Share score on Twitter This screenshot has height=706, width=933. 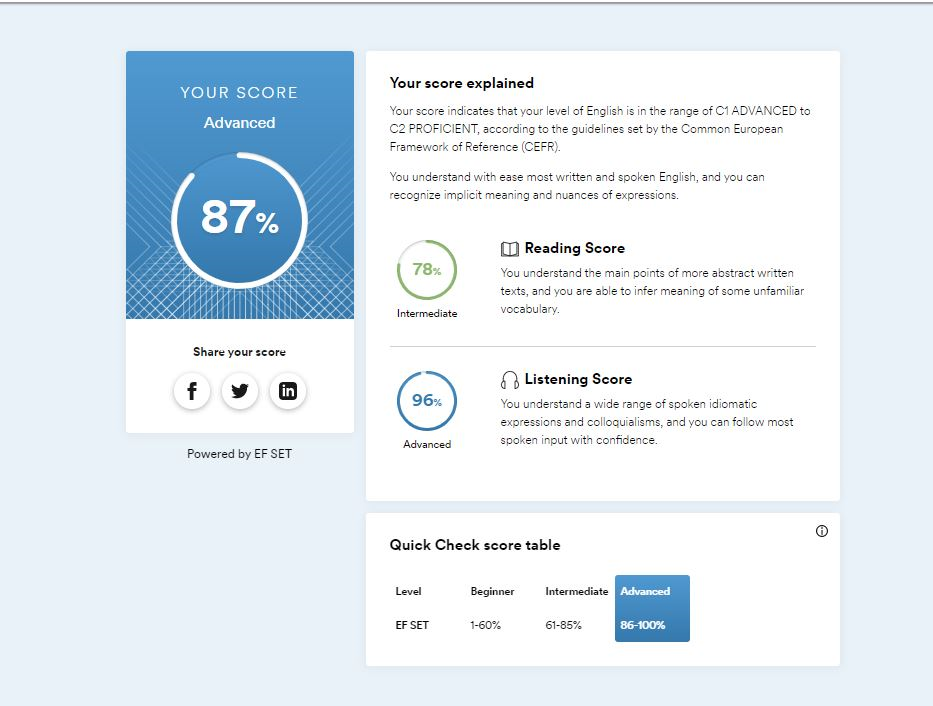(240, 391)
